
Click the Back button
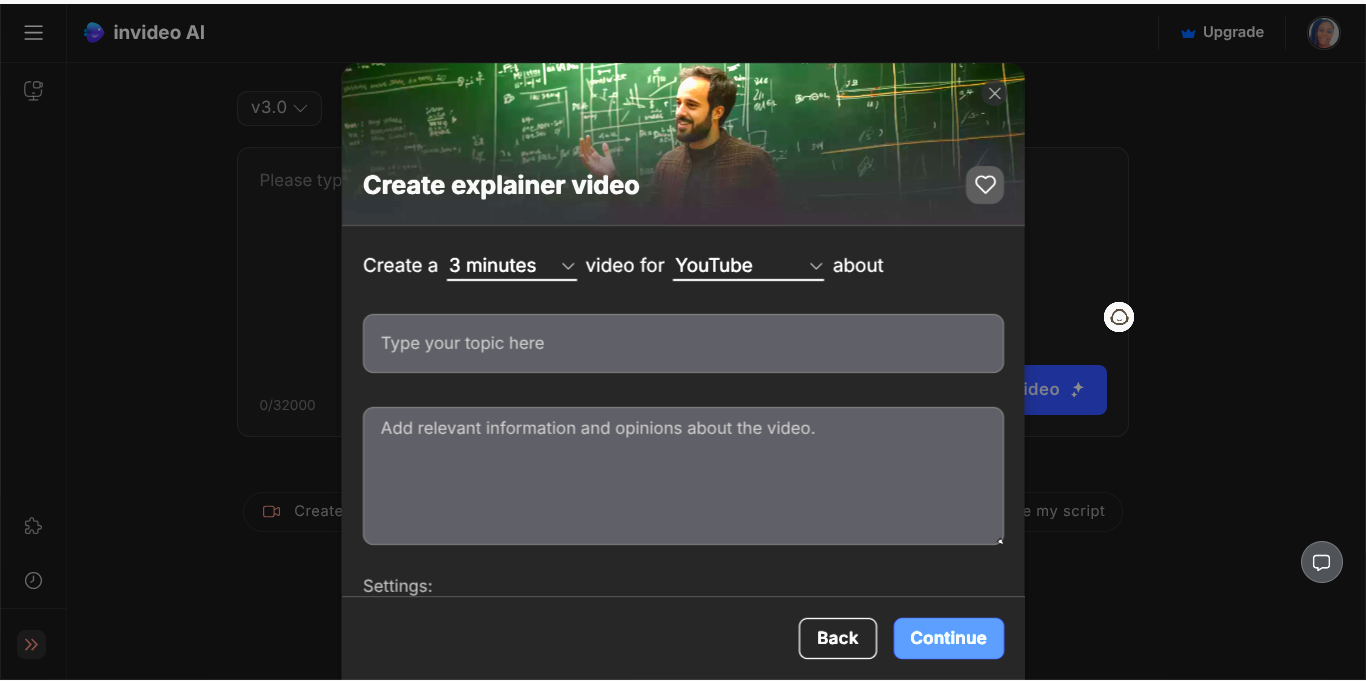838,638
